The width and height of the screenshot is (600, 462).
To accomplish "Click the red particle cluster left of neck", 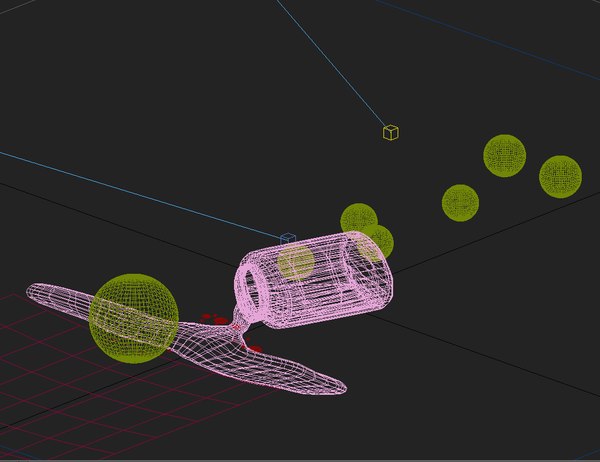I will click(x=214, y=319).
